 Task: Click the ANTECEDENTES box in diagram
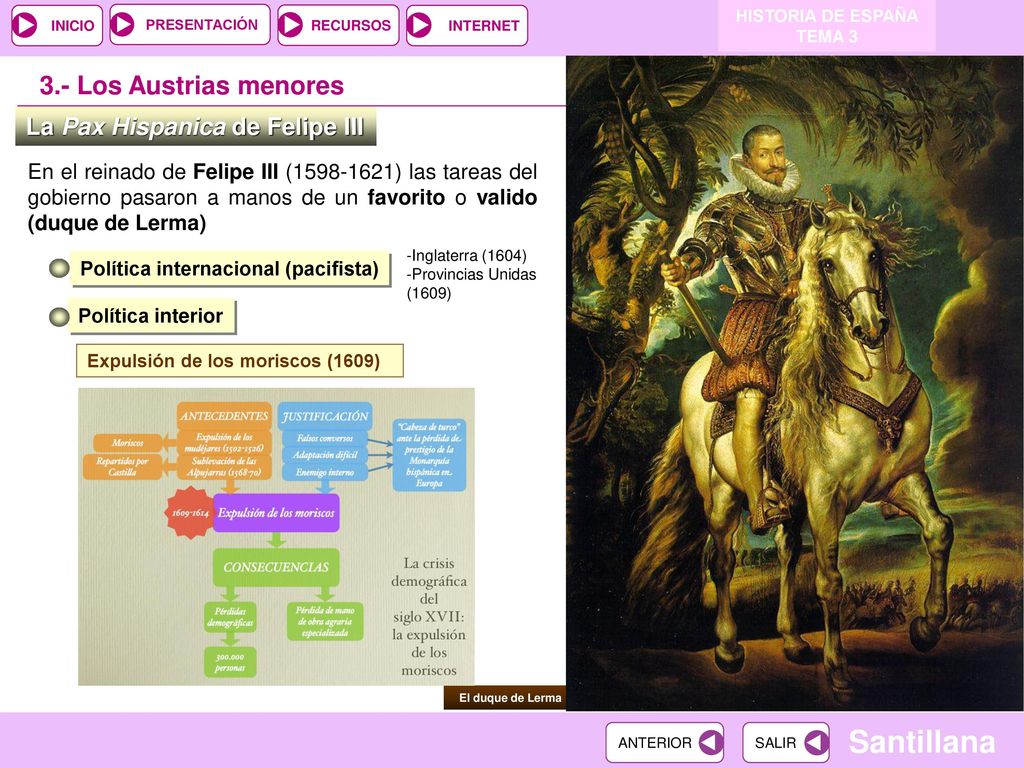click(x=224, y=416)
